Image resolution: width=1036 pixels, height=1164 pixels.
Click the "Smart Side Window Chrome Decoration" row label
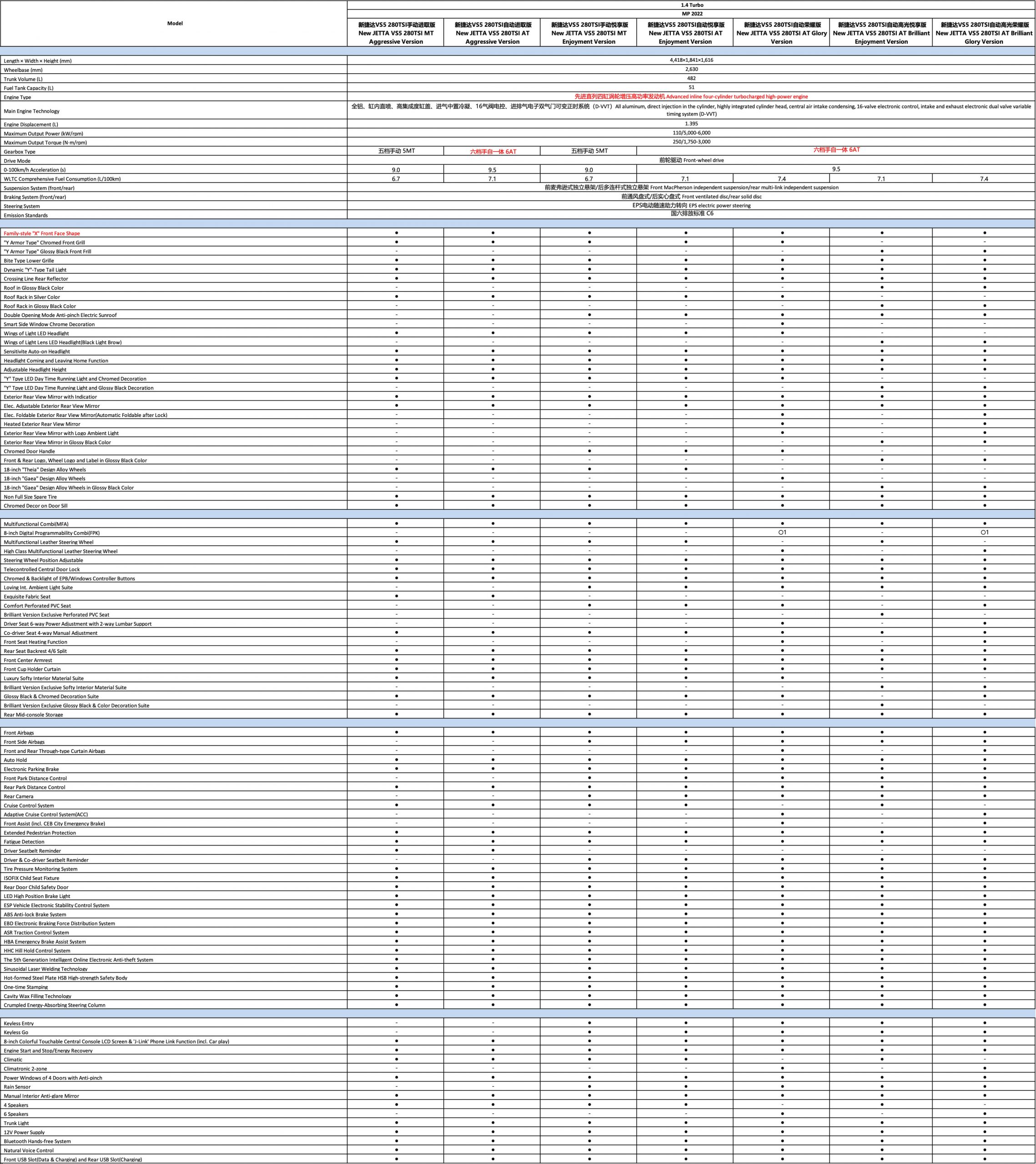coord(49,325)
